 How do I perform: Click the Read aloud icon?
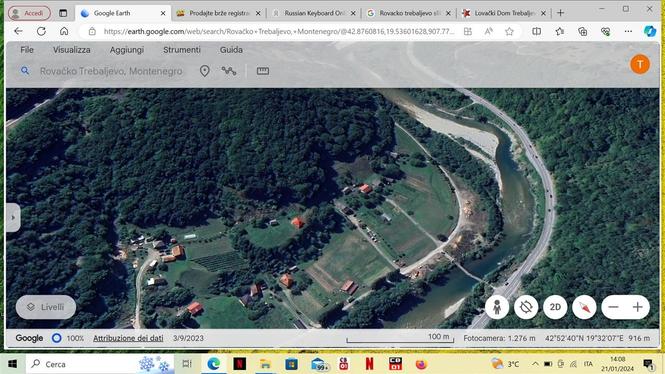(489, 31)
